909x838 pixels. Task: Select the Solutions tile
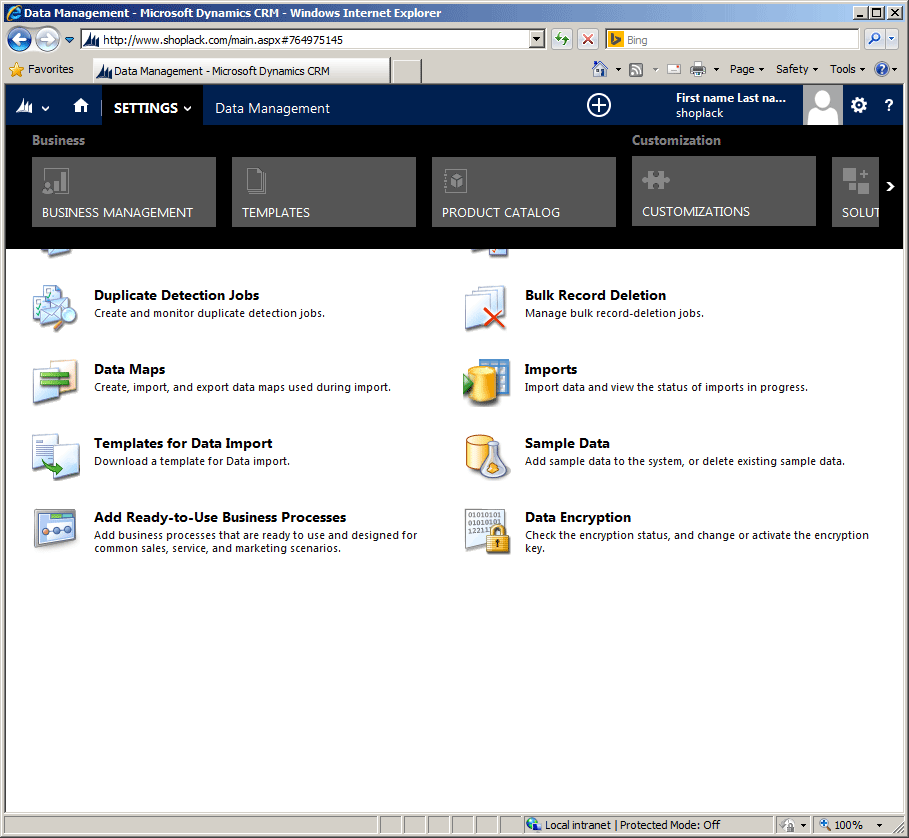[x=856, y=192]
